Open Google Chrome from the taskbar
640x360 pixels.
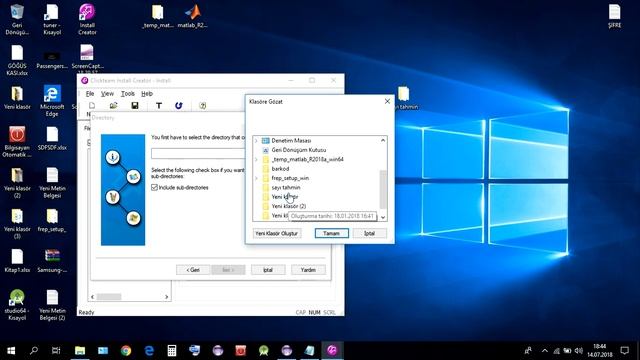click(126, 351)
